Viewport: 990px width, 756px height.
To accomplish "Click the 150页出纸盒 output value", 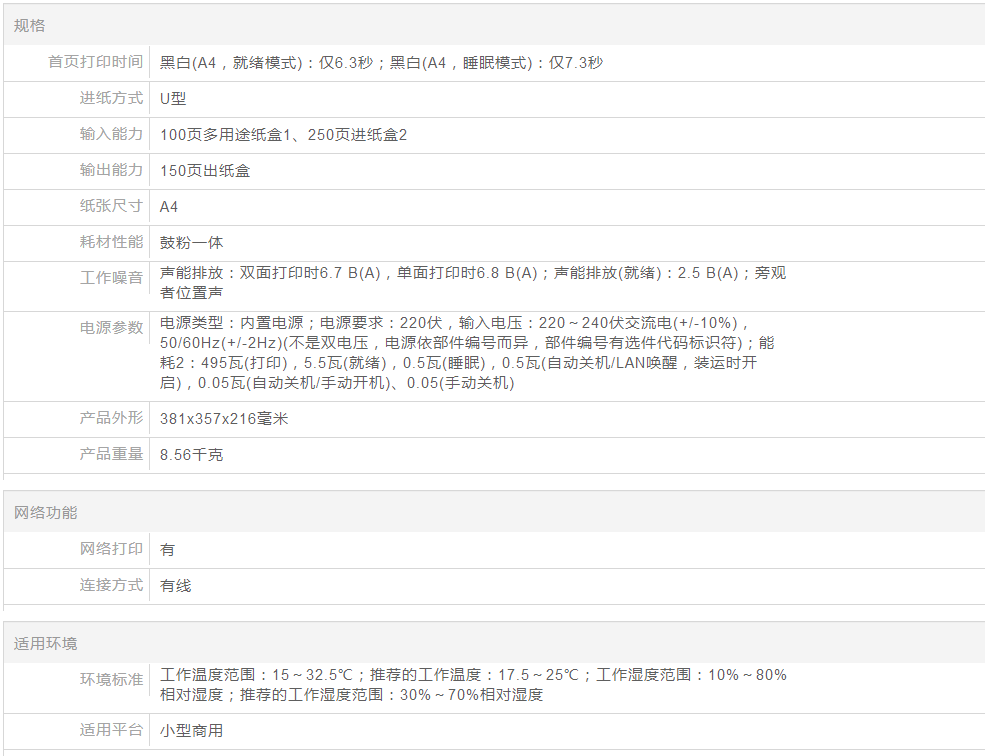I will [205, 171].
